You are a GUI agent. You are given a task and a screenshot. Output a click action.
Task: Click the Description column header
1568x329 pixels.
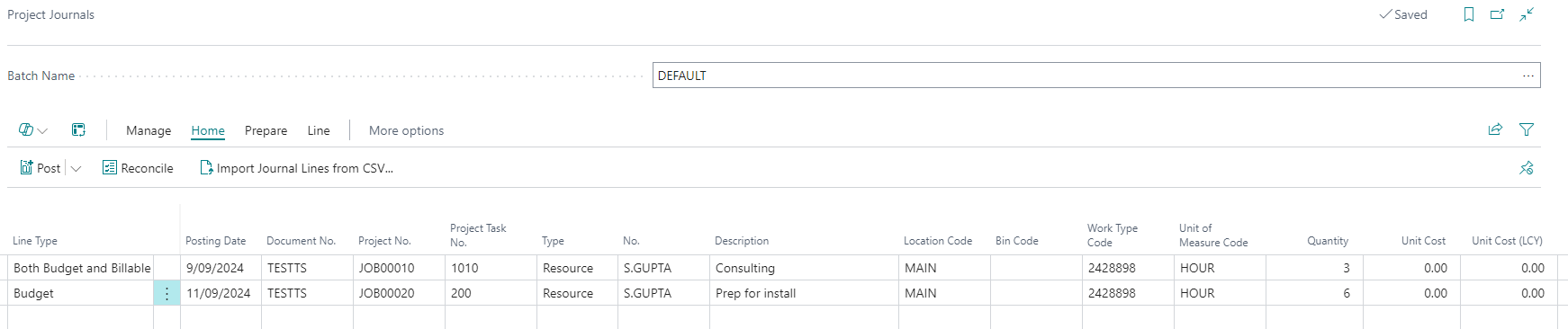pyautogui.click(x=742, y=241)
